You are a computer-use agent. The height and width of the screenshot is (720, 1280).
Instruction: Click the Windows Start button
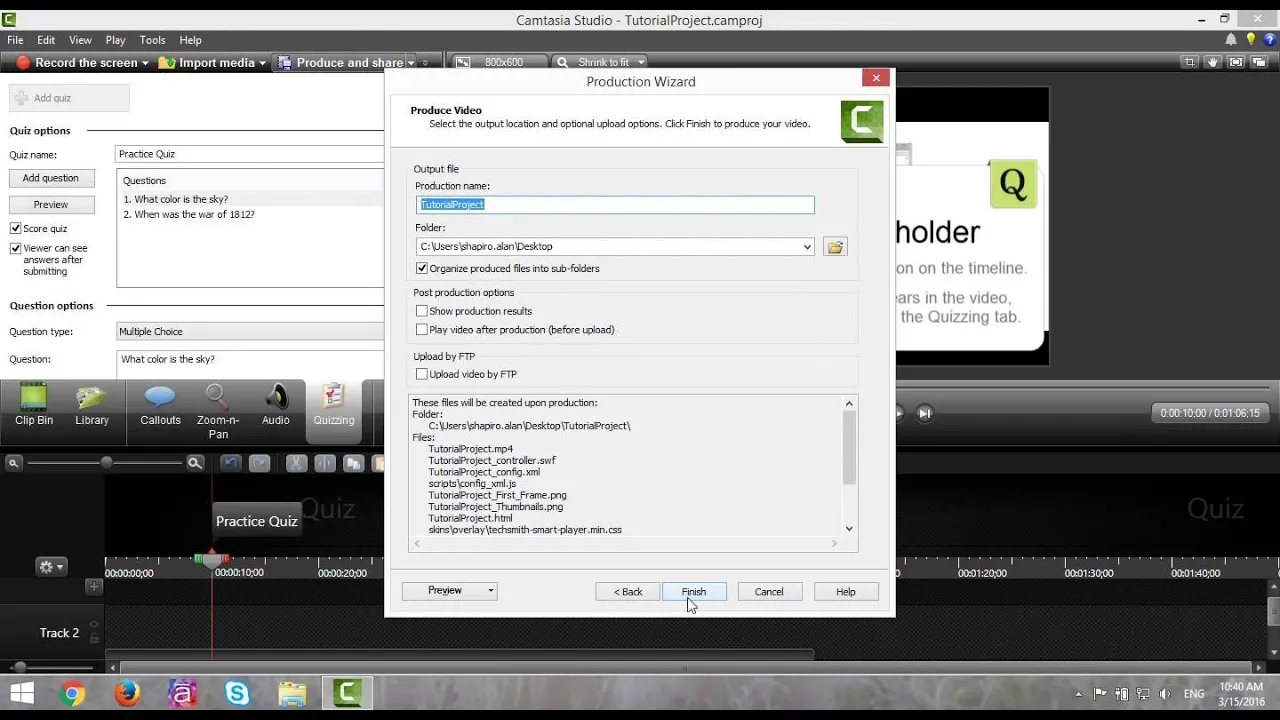pyautogui.click(x=21, y=693)
